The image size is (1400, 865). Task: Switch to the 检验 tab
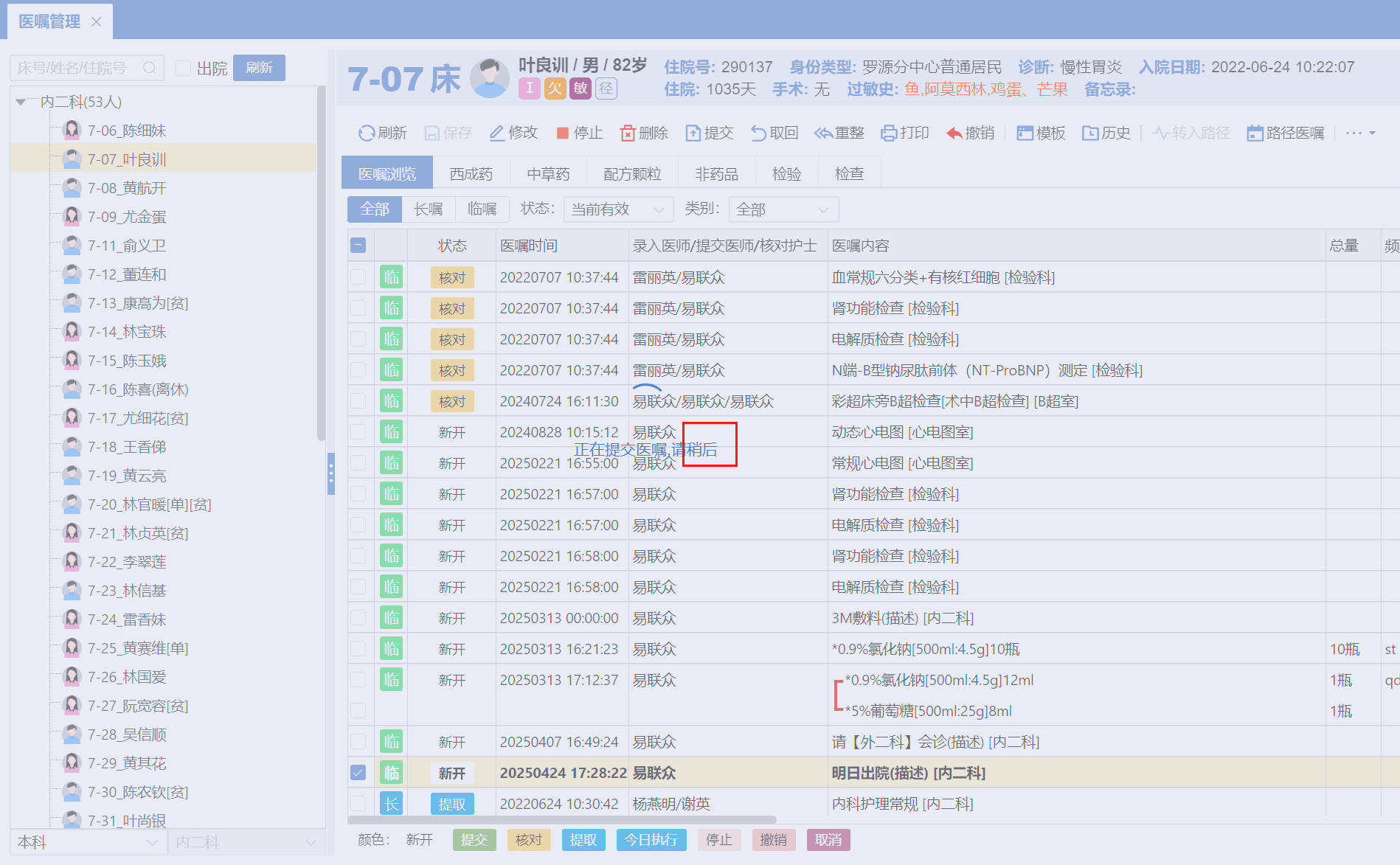pos(787,174)
